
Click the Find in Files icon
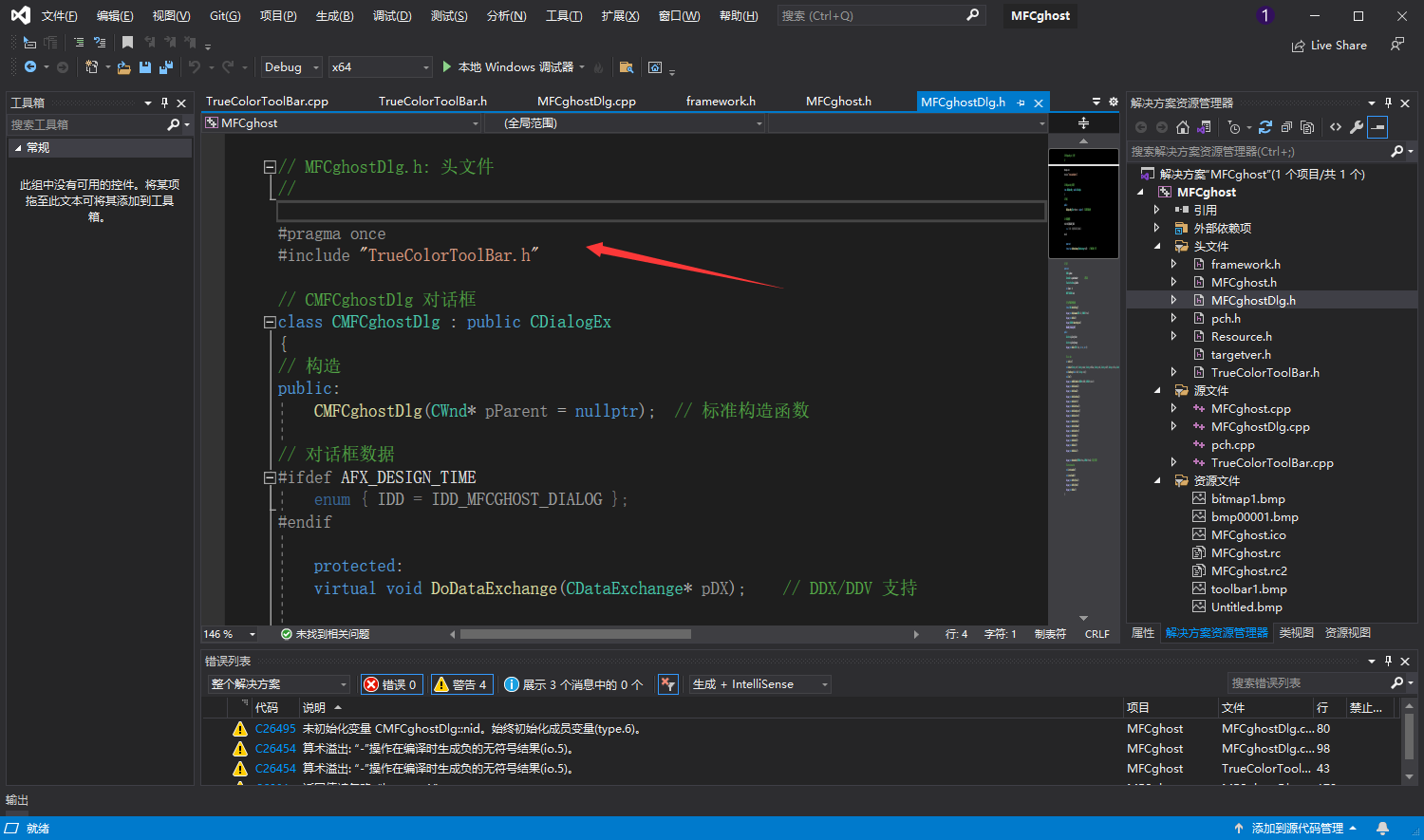pos(626,67)
